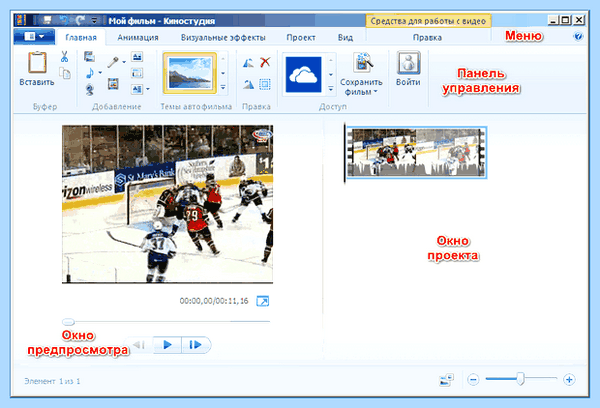The width and height of the screenshot is (600, 408).
Task: Click the Credits icon in Добавление group
Action: (137, 89)
